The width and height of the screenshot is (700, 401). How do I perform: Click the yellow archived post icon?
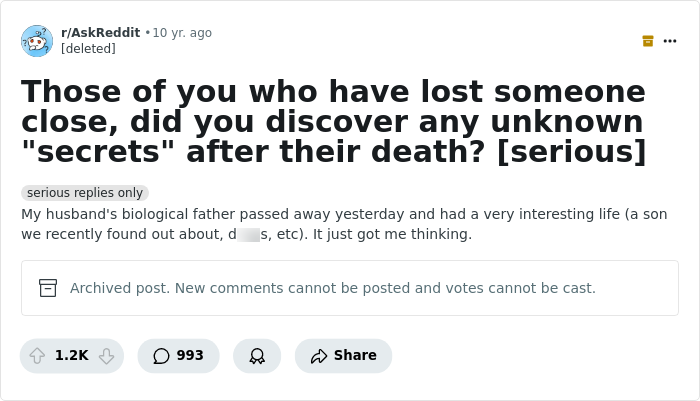click(648, 41)
